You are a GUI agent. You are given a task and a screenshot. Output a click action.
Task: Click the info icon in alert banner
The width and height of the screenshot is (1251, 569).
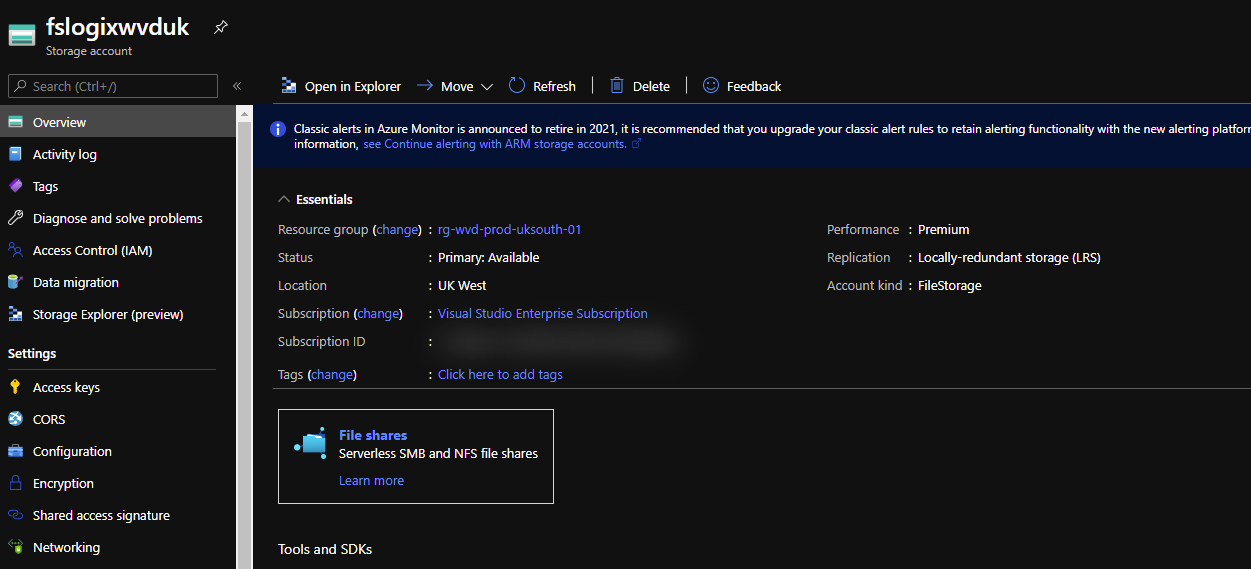(278, 129)
